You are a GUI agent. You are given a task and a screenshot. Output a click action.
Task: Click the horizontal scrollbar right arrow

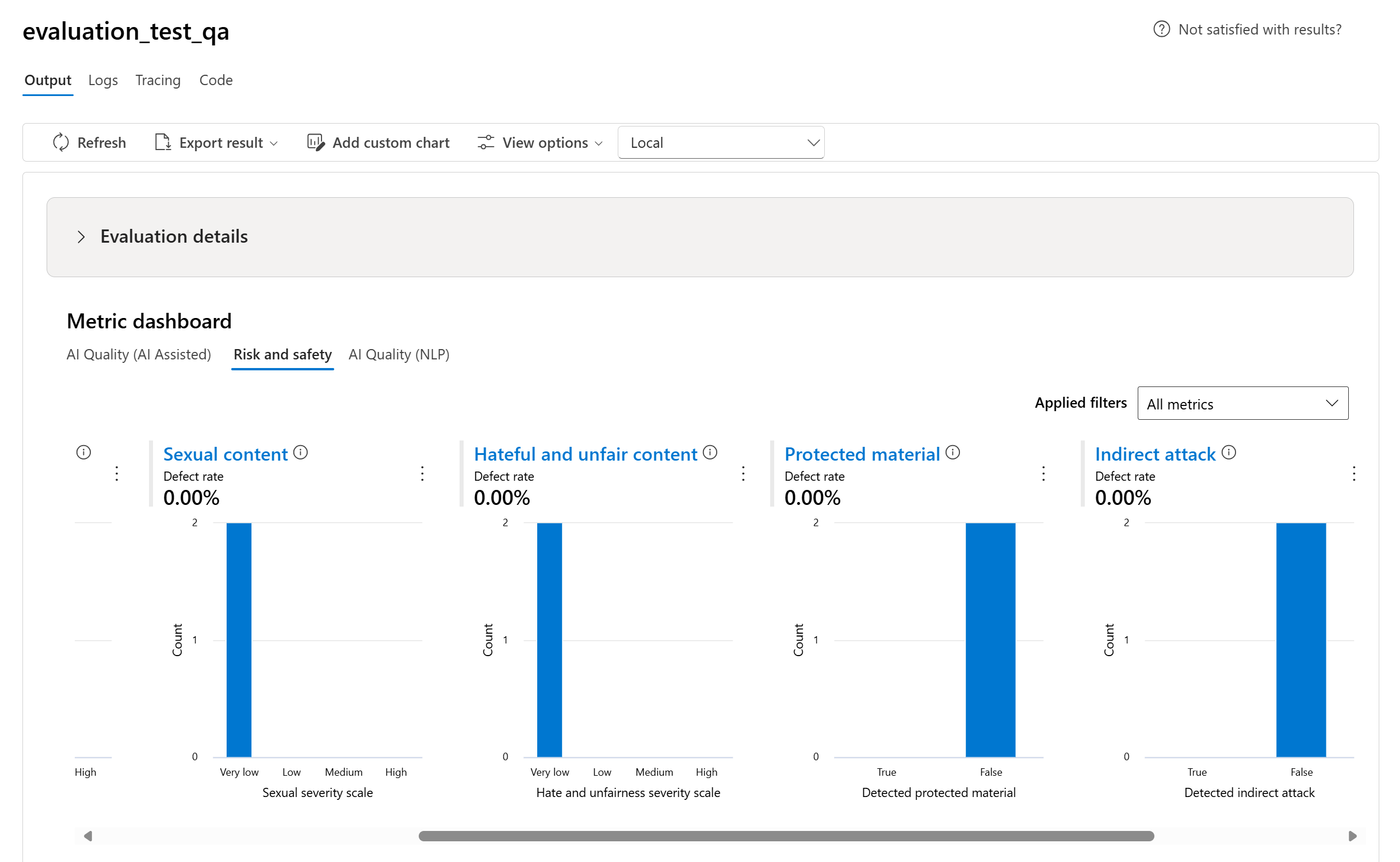coord(1352,836)
